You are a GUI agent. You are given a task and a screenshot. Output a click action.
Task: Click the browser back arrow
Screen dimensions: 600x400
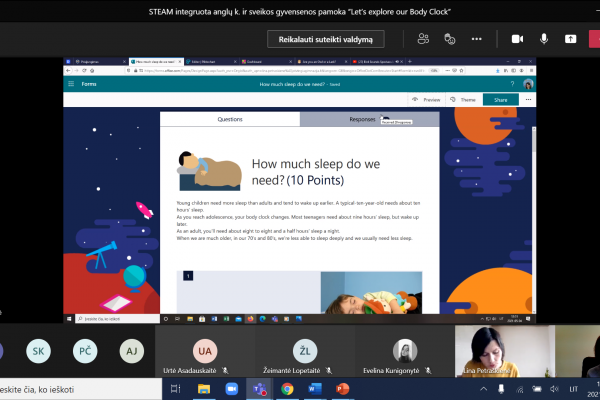tap(68, 70)
